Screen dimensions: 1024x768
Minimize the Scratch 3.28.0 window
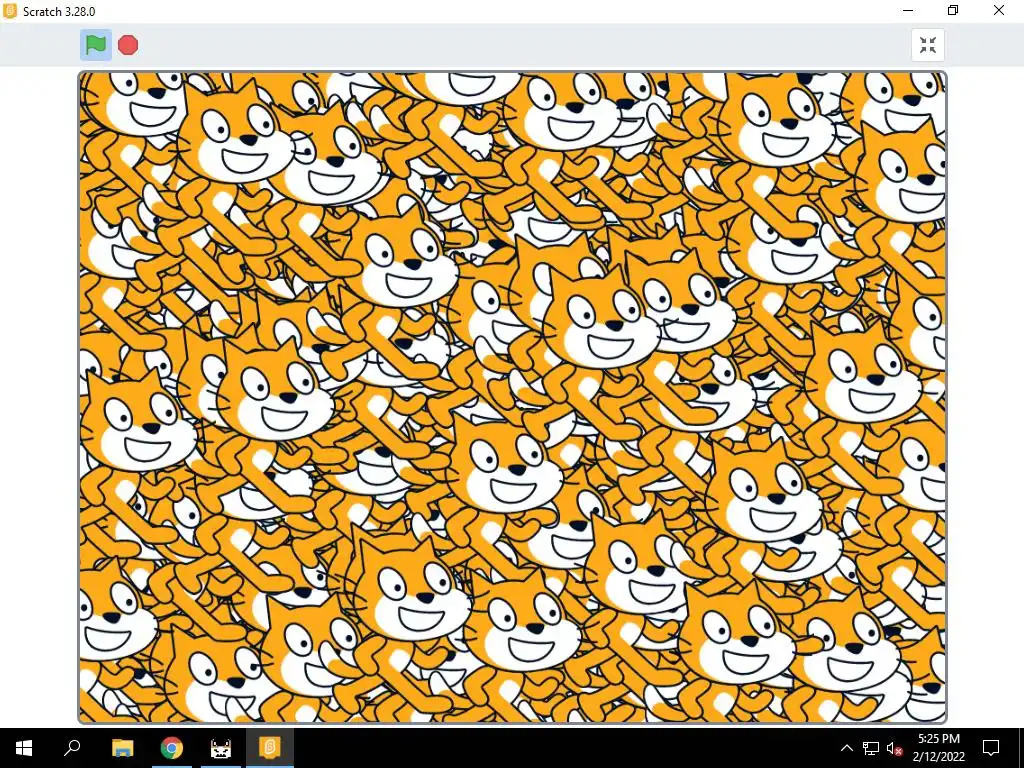pos(908,10)
